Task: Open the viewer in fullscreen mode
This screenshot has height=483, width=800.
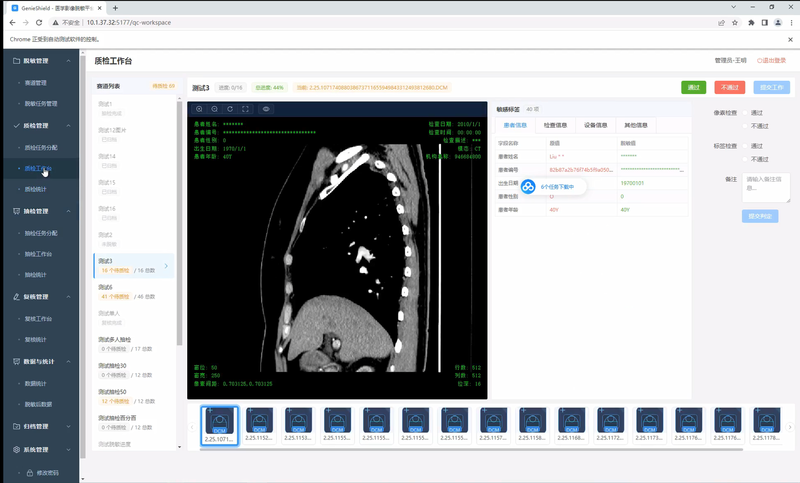Action: [x=245, y=109]
